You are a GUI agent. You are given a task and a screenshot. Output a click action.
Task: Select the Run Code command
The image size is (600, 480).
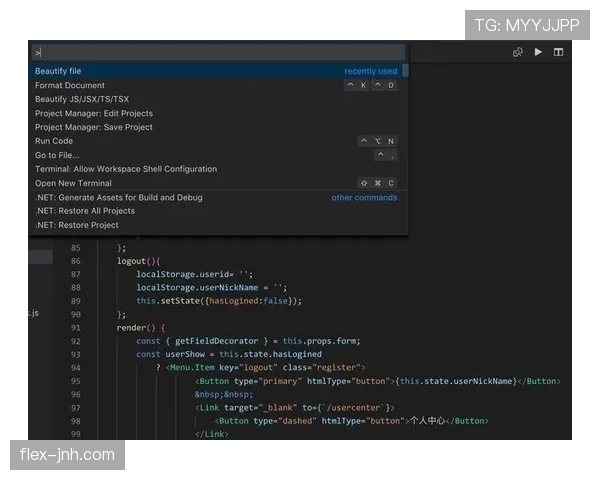[x=54, y=141]
